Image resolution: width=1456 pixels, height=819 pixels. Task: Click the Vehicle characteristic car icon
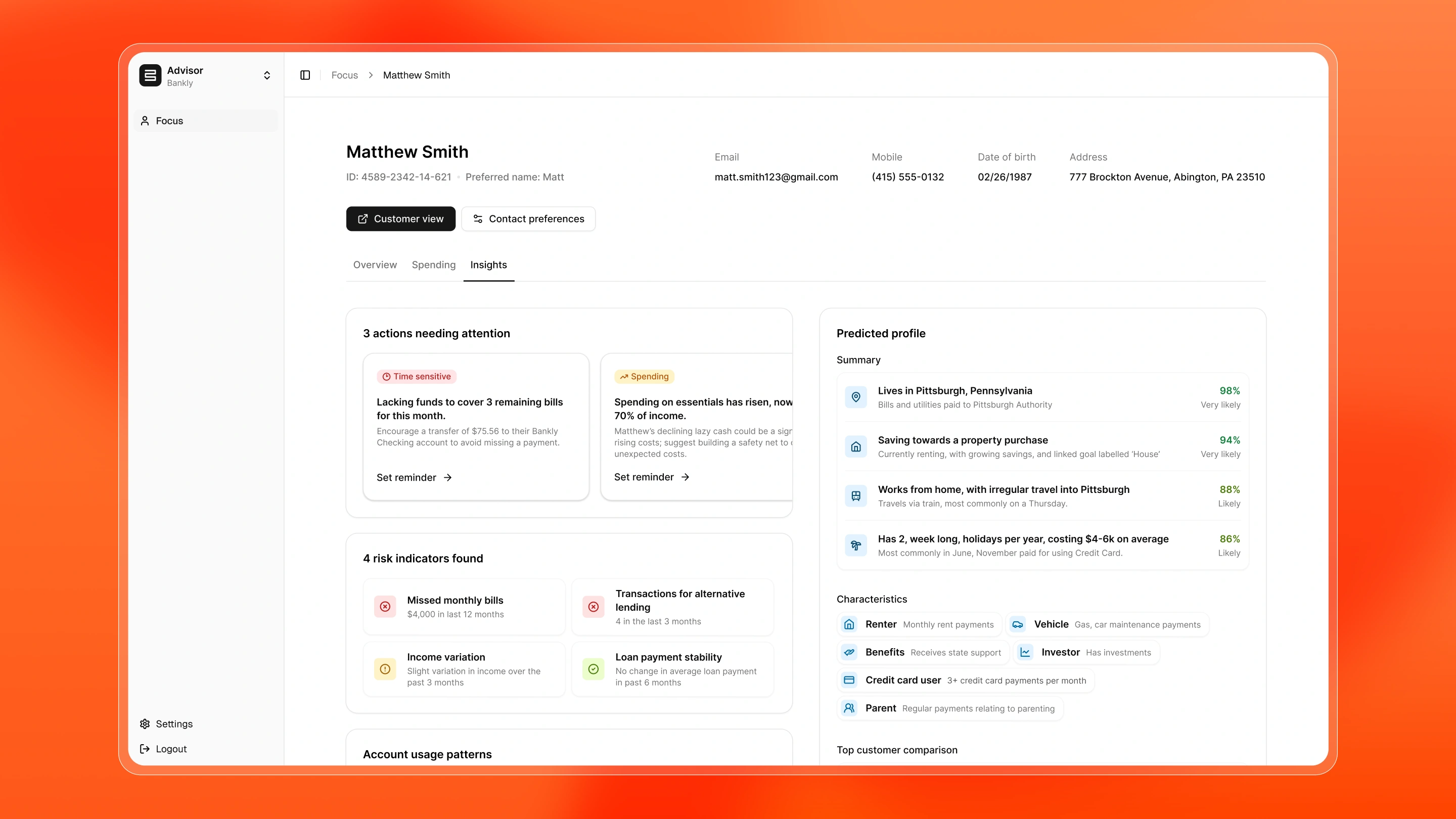(x=1017, y=624)
